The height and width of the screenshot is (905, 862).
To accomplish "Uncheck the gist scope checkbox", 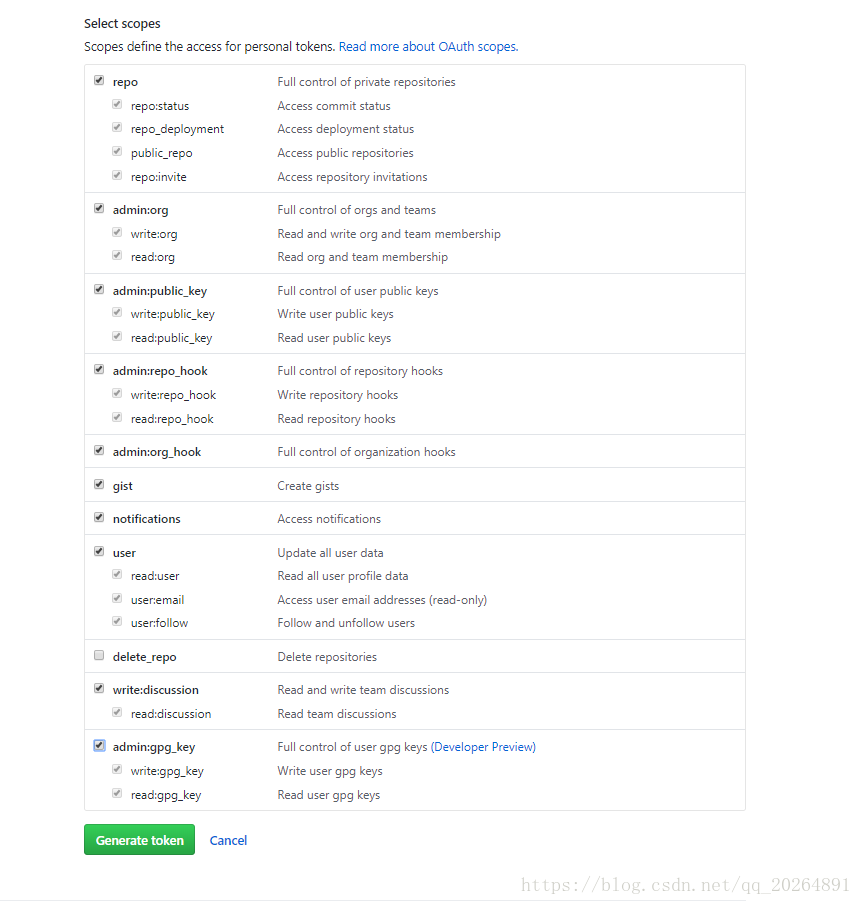I will (x=99, y=484).
